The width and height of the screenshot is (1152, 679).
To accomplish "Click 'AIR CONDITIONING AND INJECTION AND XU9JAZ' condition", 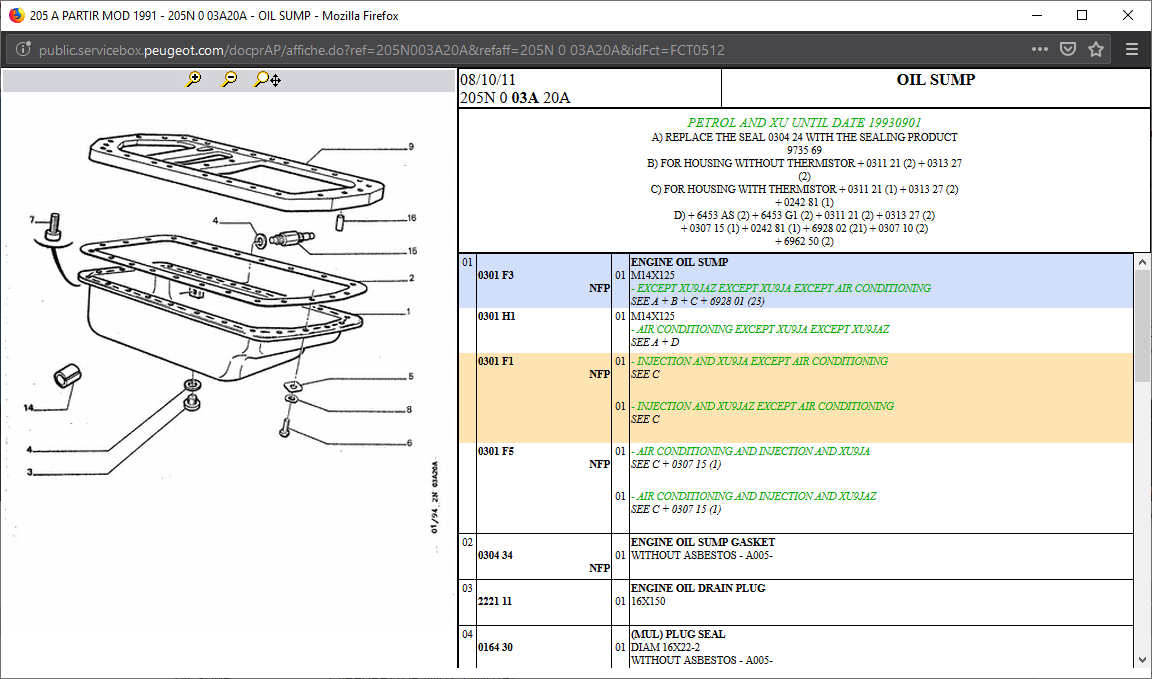I will click(x=754, y=496).
